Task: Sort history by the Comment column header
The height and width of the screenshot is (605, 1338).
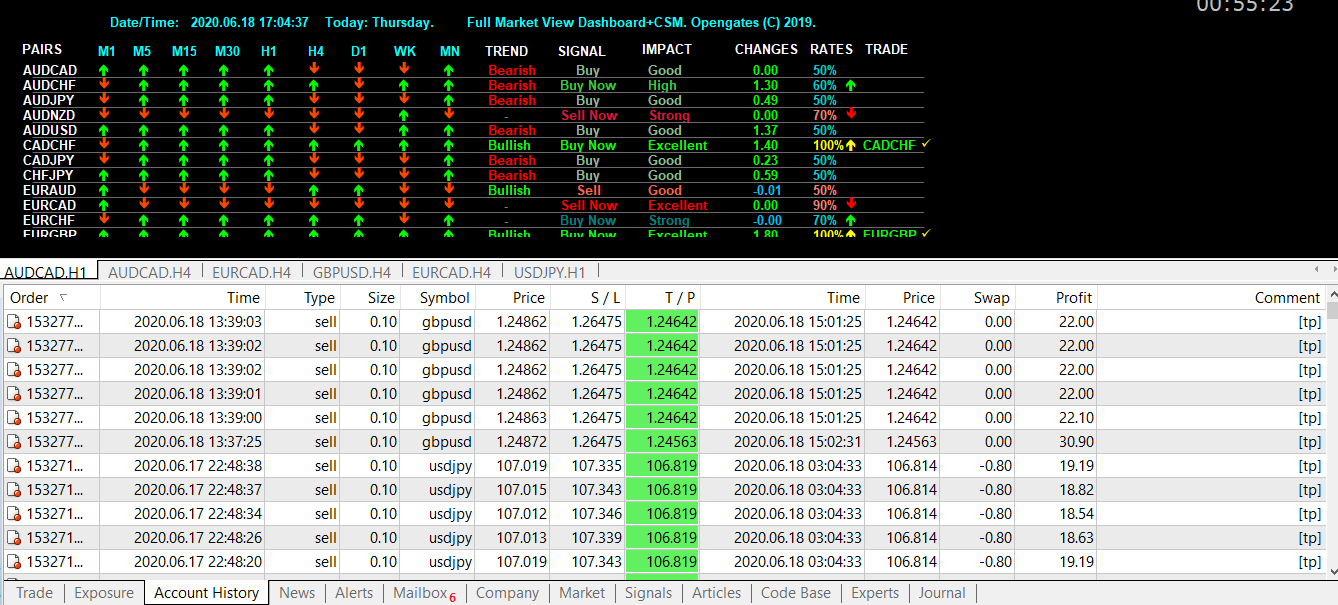Action: [x=1212, y=297]
